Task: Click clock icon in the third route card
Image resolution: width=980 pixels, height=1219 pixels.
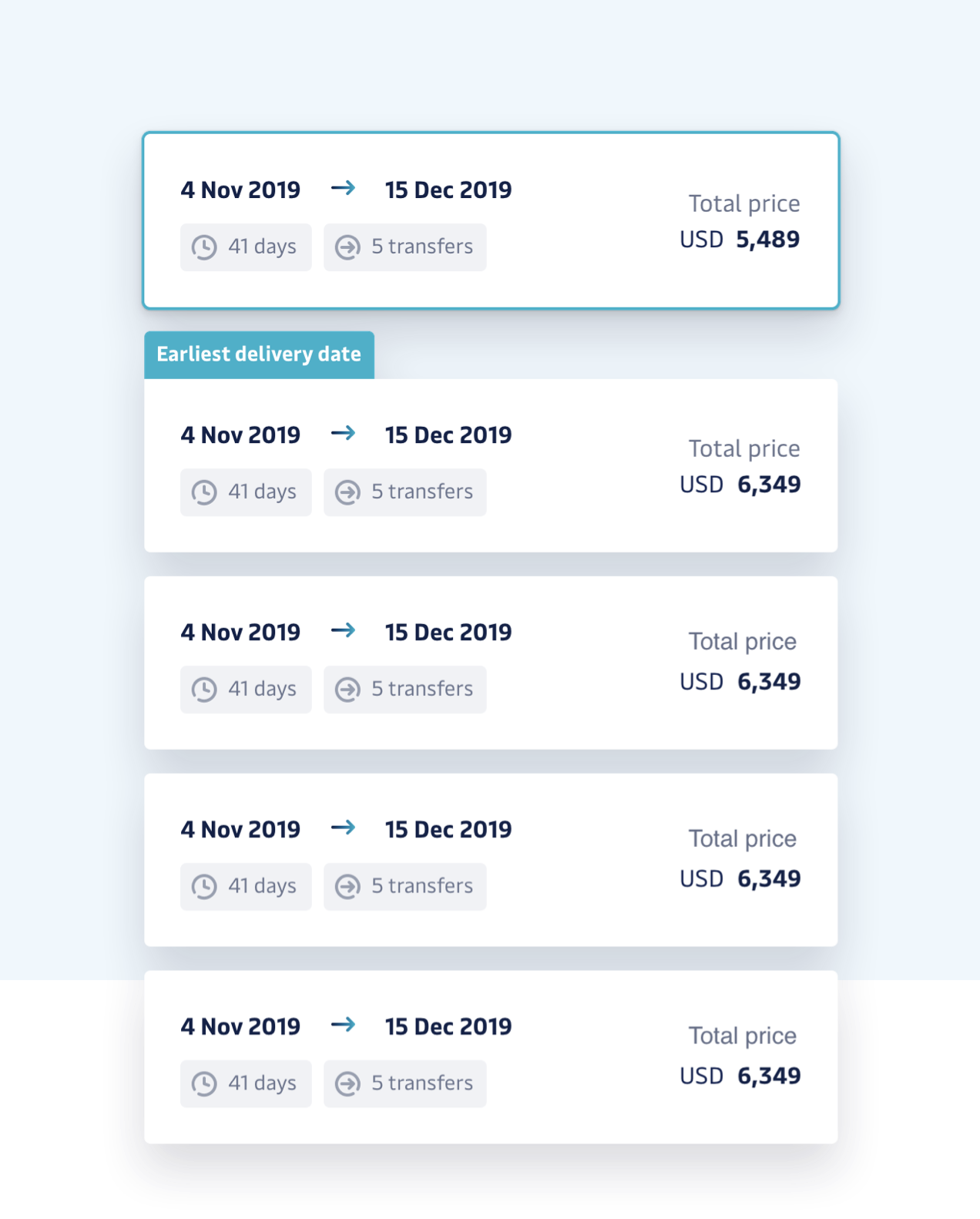Action: tap(204, 690)
